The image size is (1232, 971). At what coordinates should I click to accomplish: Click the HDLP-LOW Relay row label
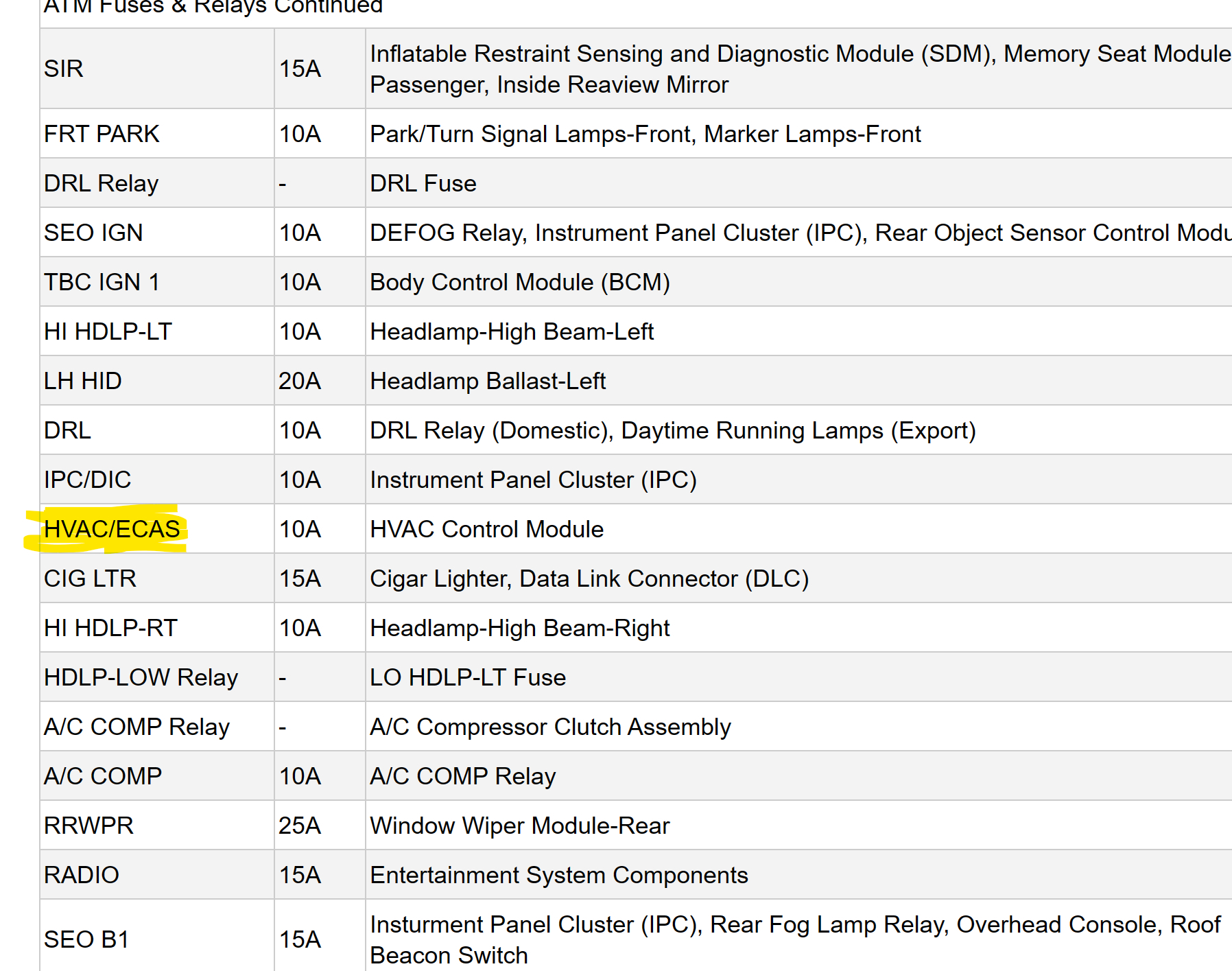point(141,677)
